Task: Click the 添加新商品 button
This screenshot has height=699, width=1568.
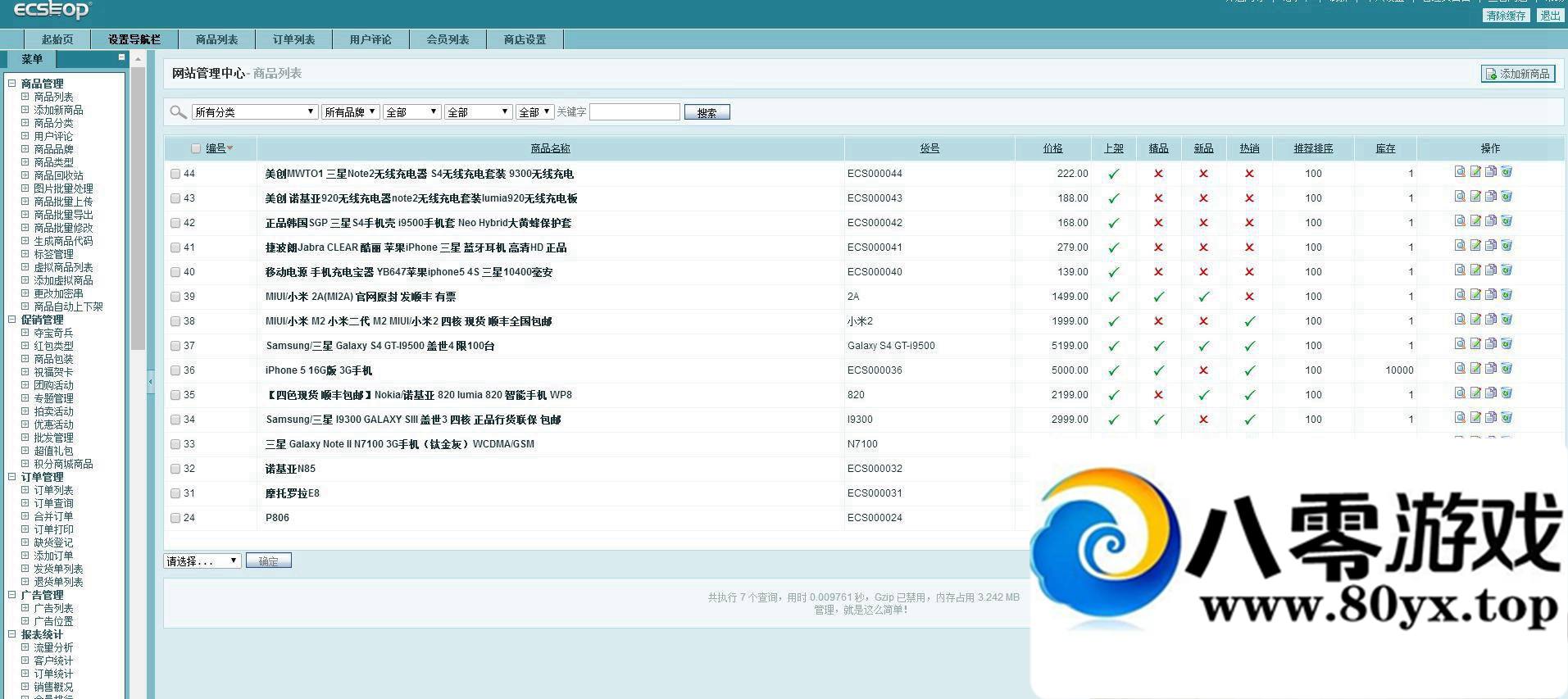Action: [x=1518, y=74]
